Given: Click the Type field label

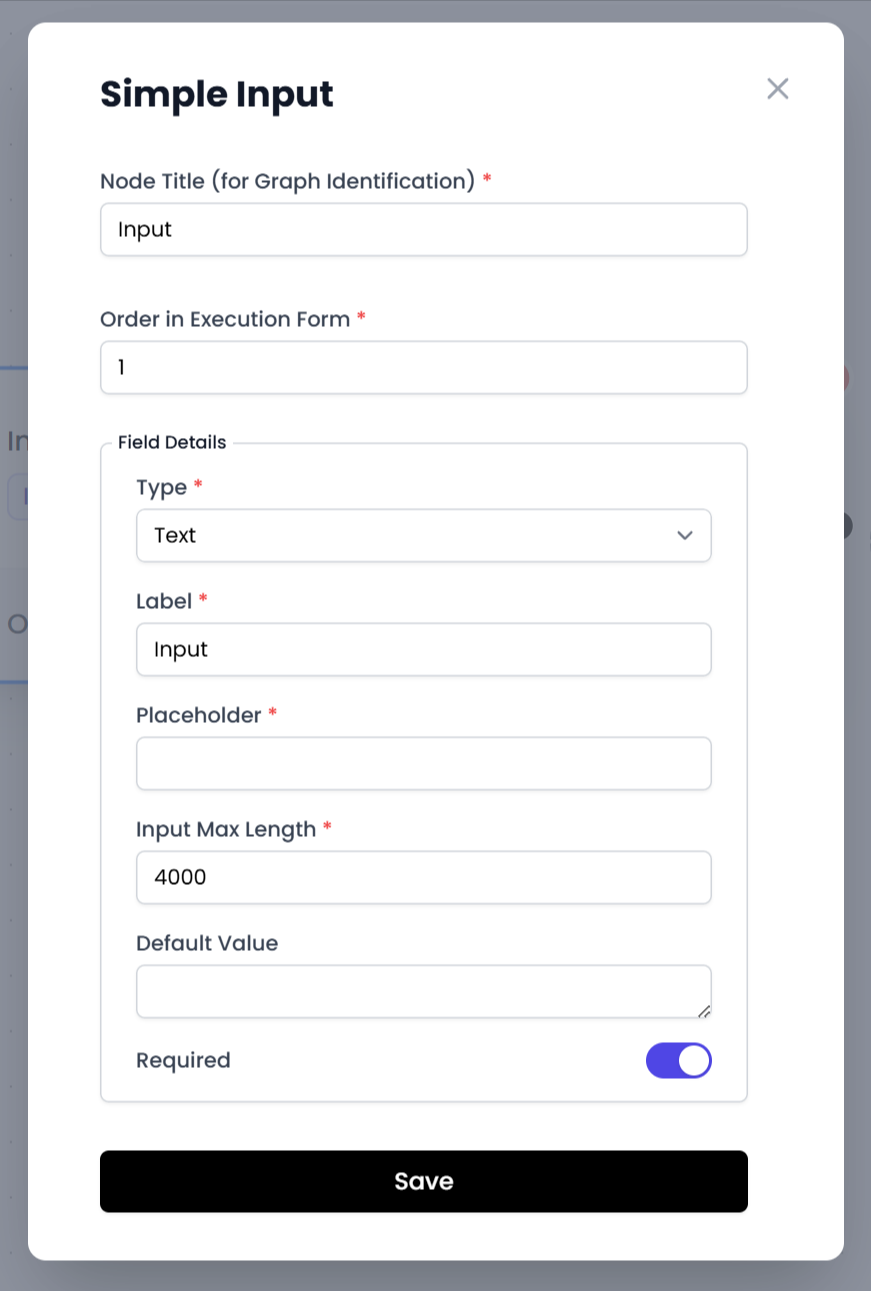Looking at the screenshot, I should point(162,488).
